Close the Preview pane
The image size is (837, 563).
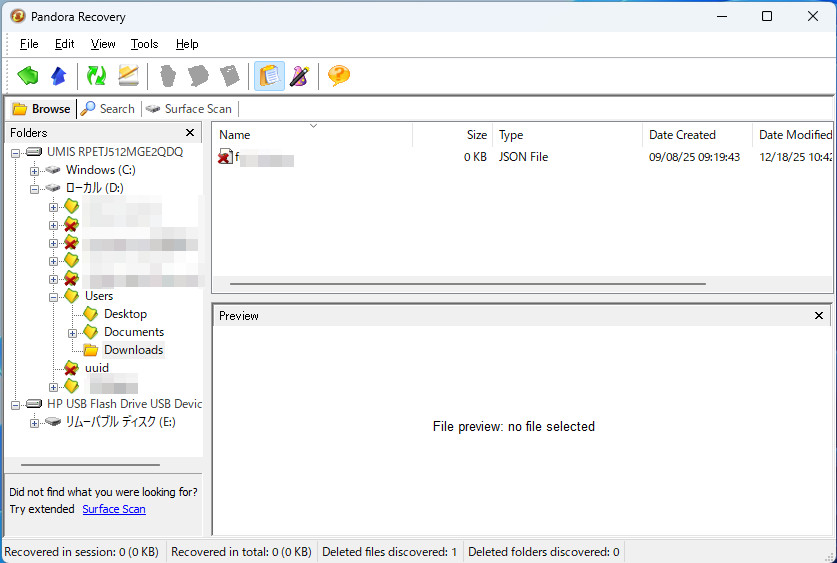click(819, 316)
